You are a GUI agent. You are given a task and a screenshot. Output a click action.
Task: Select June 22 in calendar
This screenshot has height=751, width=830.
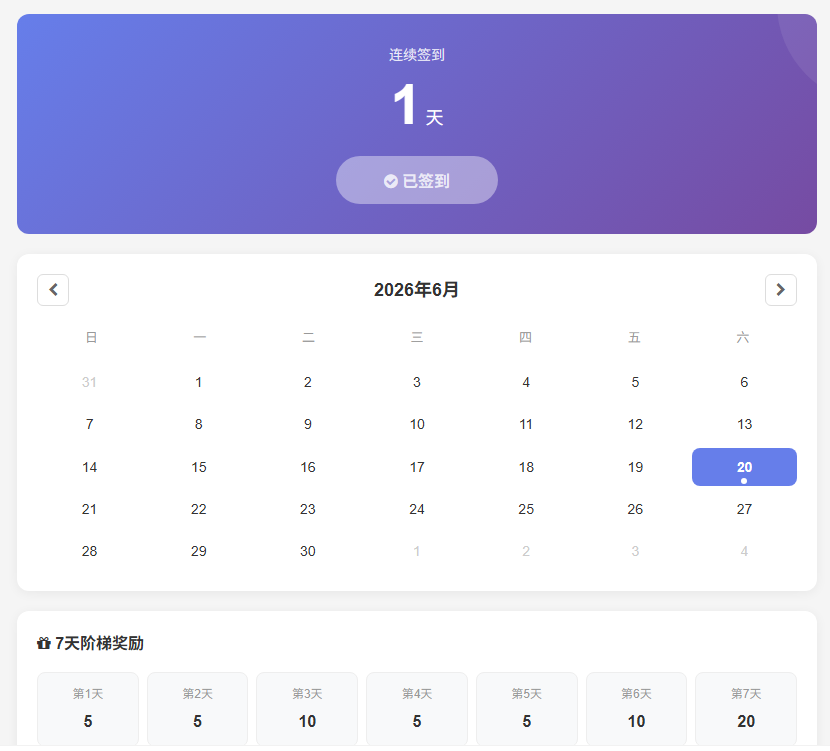(199, 509)
